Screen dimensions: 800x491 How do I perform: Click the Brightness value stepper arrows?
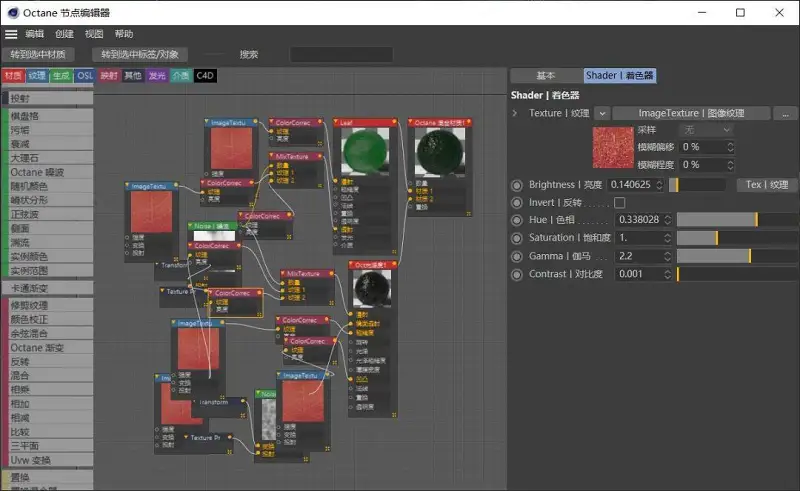point(659,185)
